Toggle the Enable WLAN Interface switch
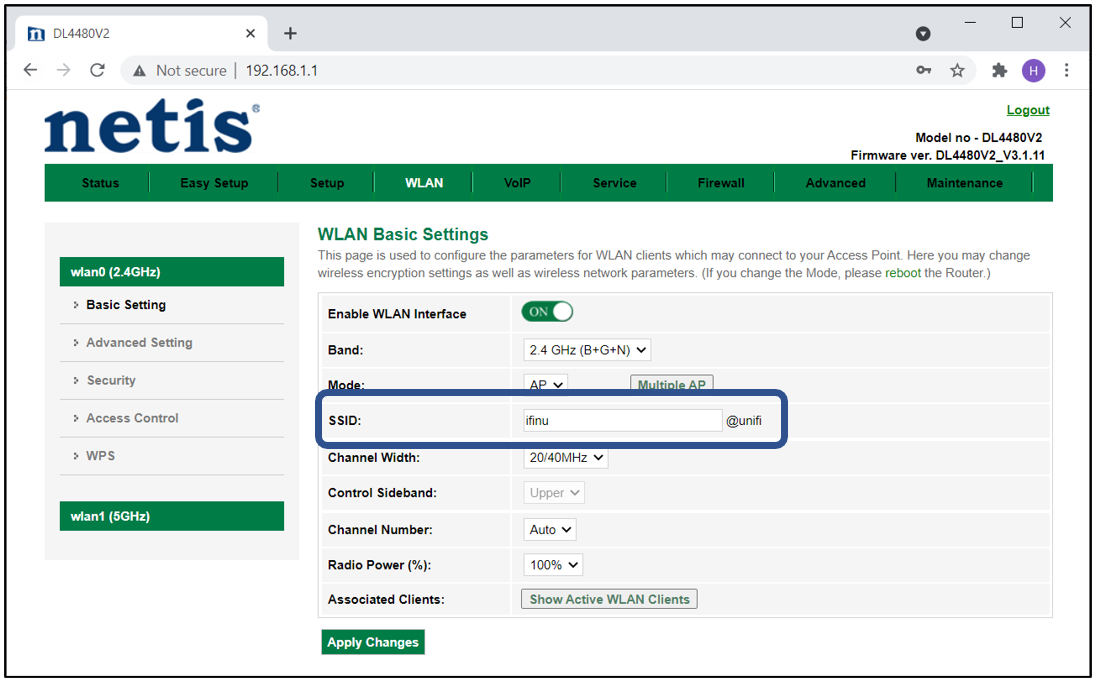The width and height of the screenshot is (1097, 682). (x=547, y=312)
